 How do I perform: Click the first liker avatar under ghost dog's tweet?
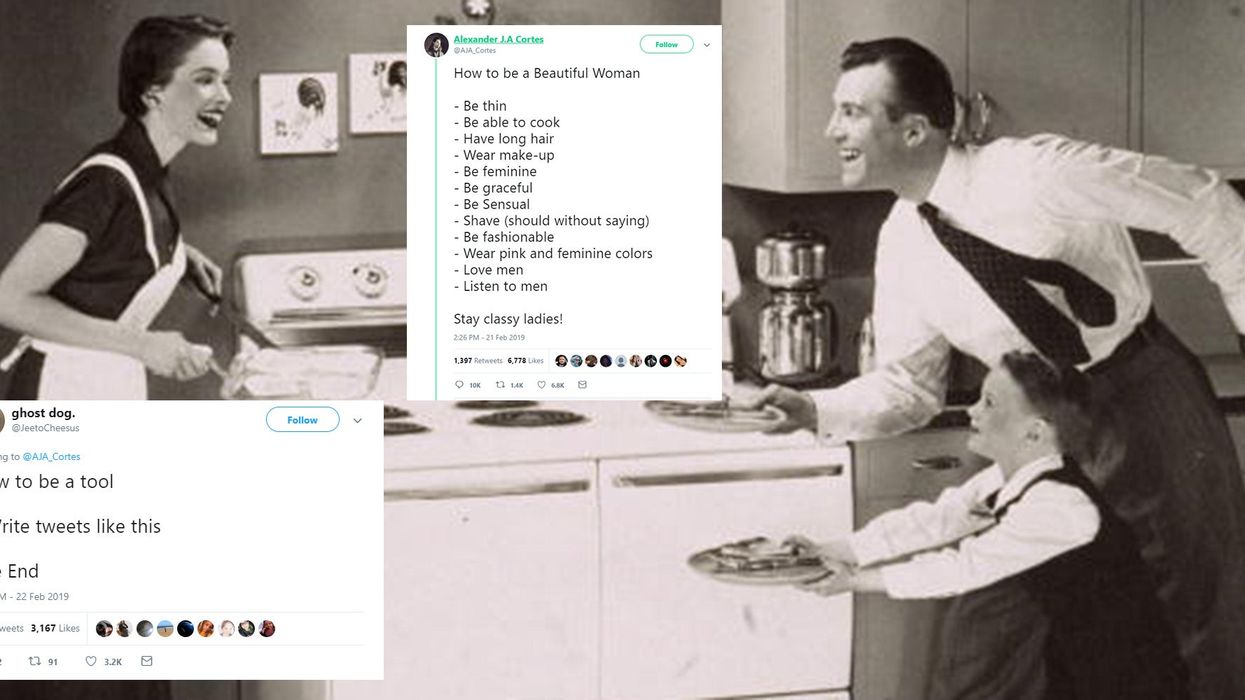[104, 629]
